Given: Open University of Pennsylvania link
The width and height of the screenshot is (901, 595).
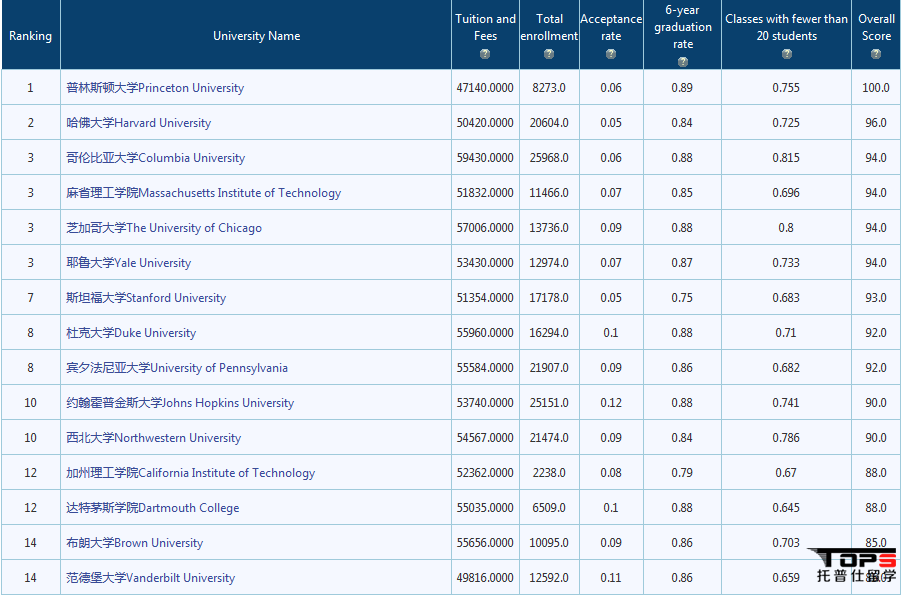Looking at the screenshot, I should 177,368.
